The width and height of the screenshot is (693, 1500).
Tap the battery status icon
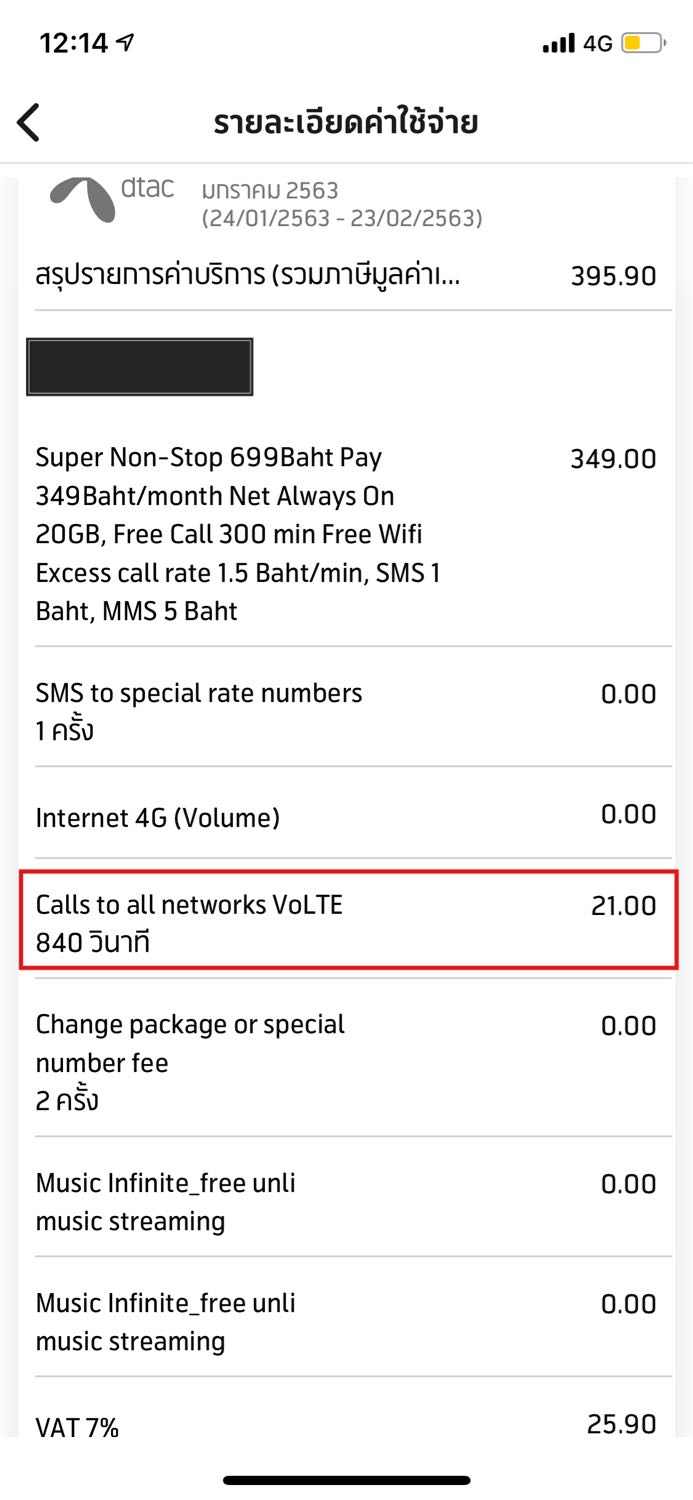pos(642,44)
